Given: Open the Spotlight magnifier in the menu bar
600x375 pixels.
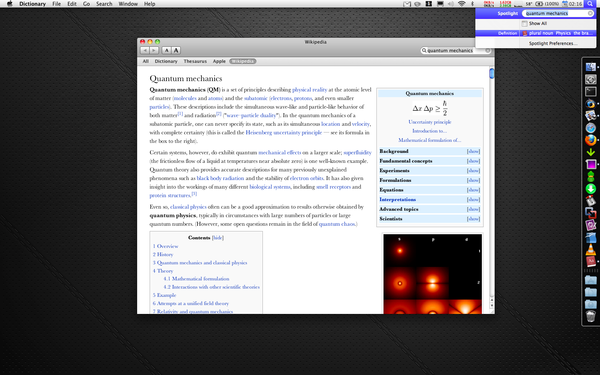Looking at the screenshot, I should 590,4.
